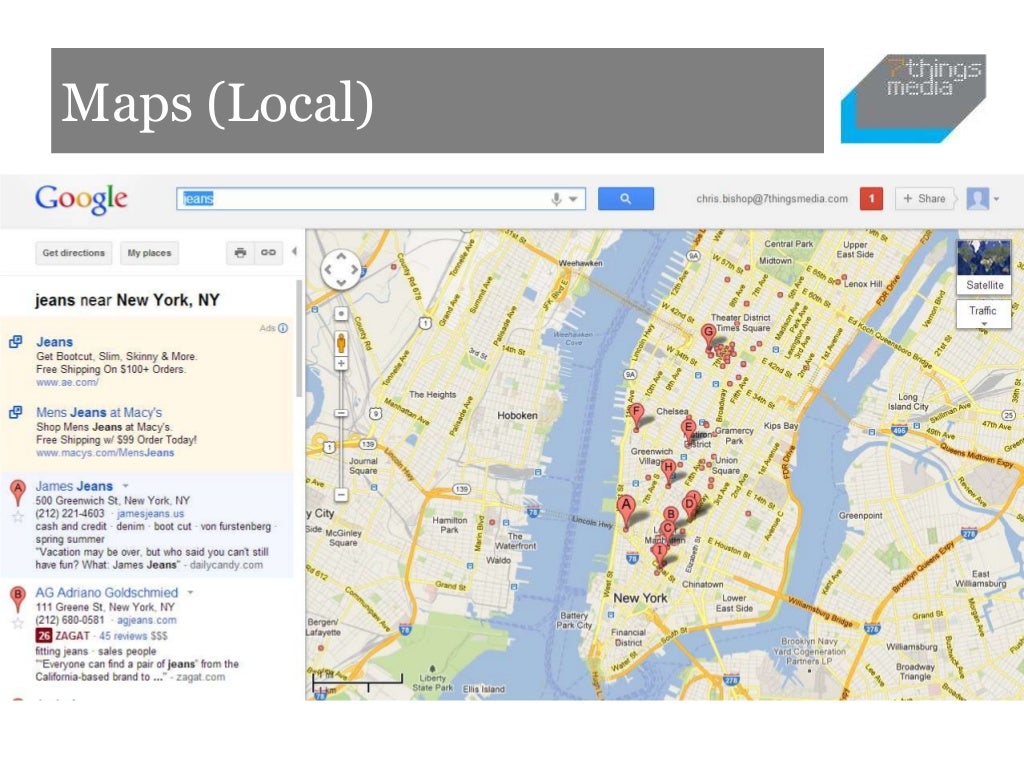Expand dropdown arrow next to James Jeans
Image resolution: width=1024 pixels, height=768 pixels.
coord(125,486)
